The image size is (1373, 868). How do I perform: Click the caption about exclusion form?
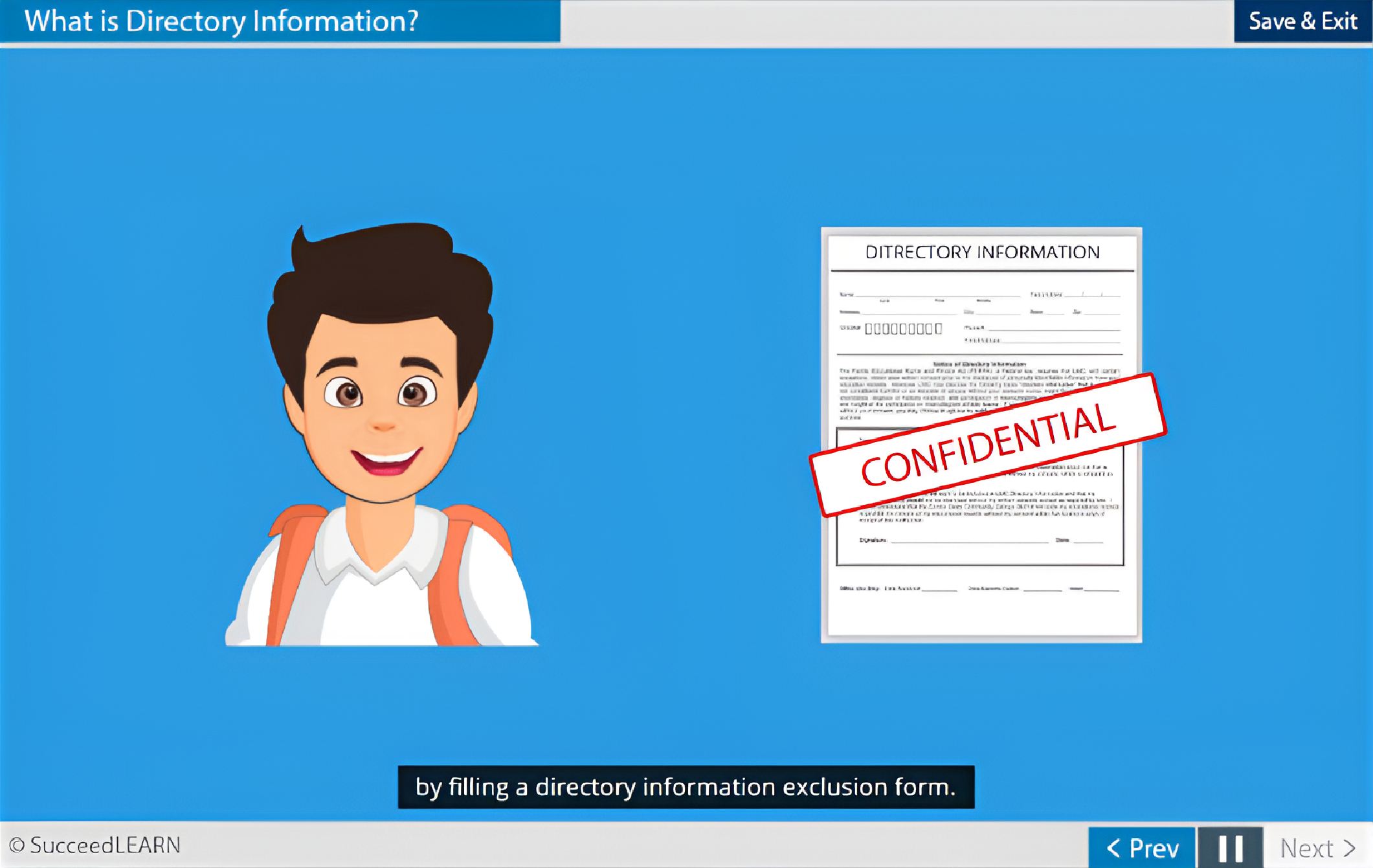point(686,787)
